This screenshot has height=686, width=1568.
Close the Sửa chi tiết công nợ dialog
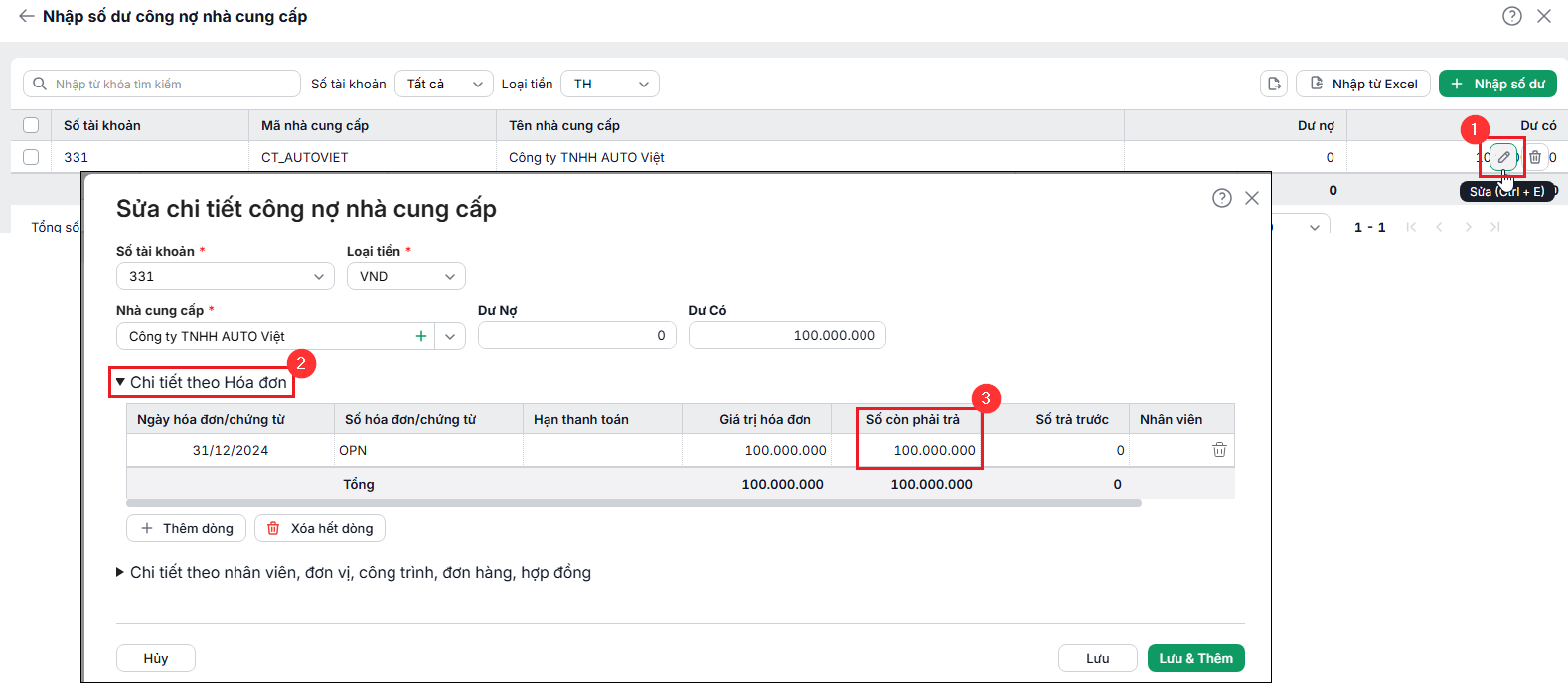pyautogui.click(x=1252, y=198)
